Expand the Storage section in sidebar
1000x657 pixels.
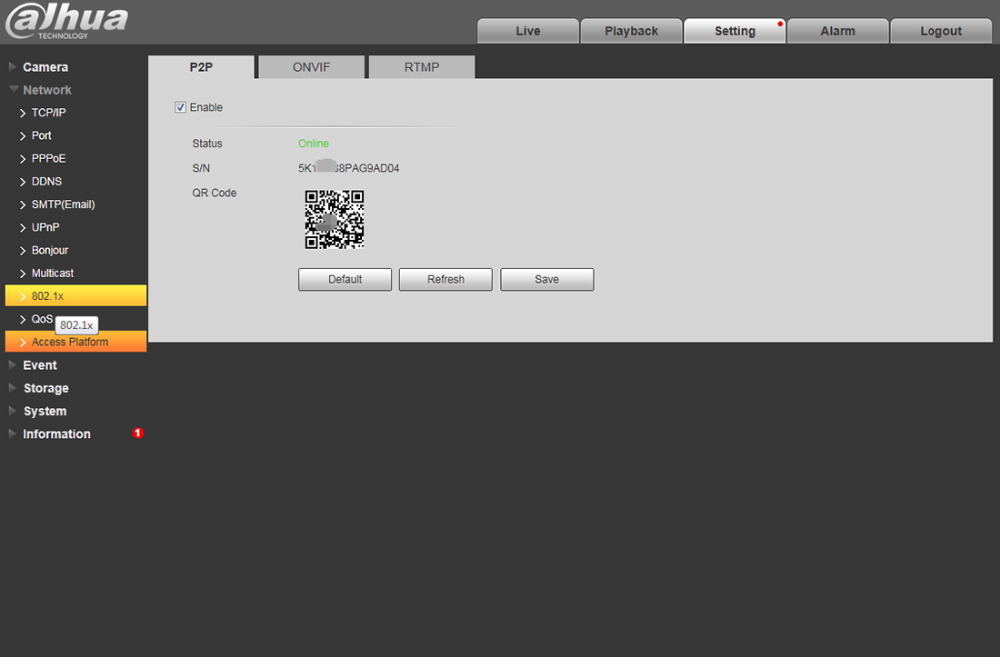46,388
